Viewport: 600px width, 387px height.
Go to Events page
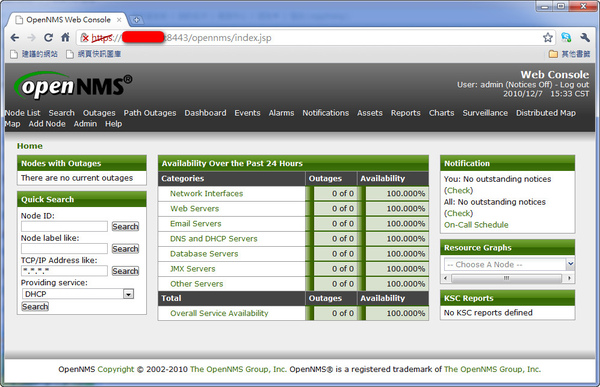[x=247, y=113]
